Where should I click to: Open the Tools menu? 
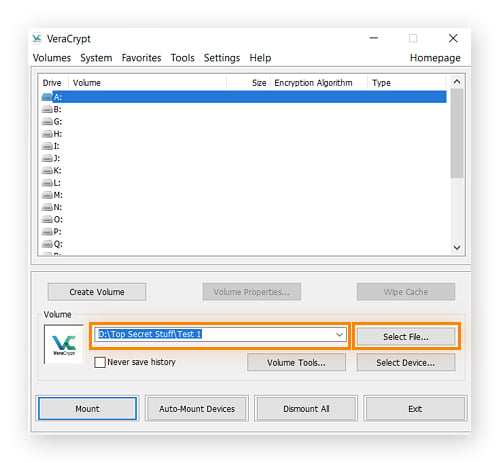[x=182, y=58]
